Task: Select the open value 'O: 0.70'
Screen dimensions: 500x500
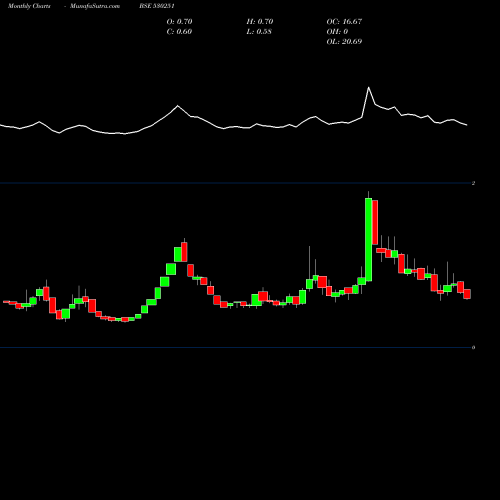Action: [179, 21]
